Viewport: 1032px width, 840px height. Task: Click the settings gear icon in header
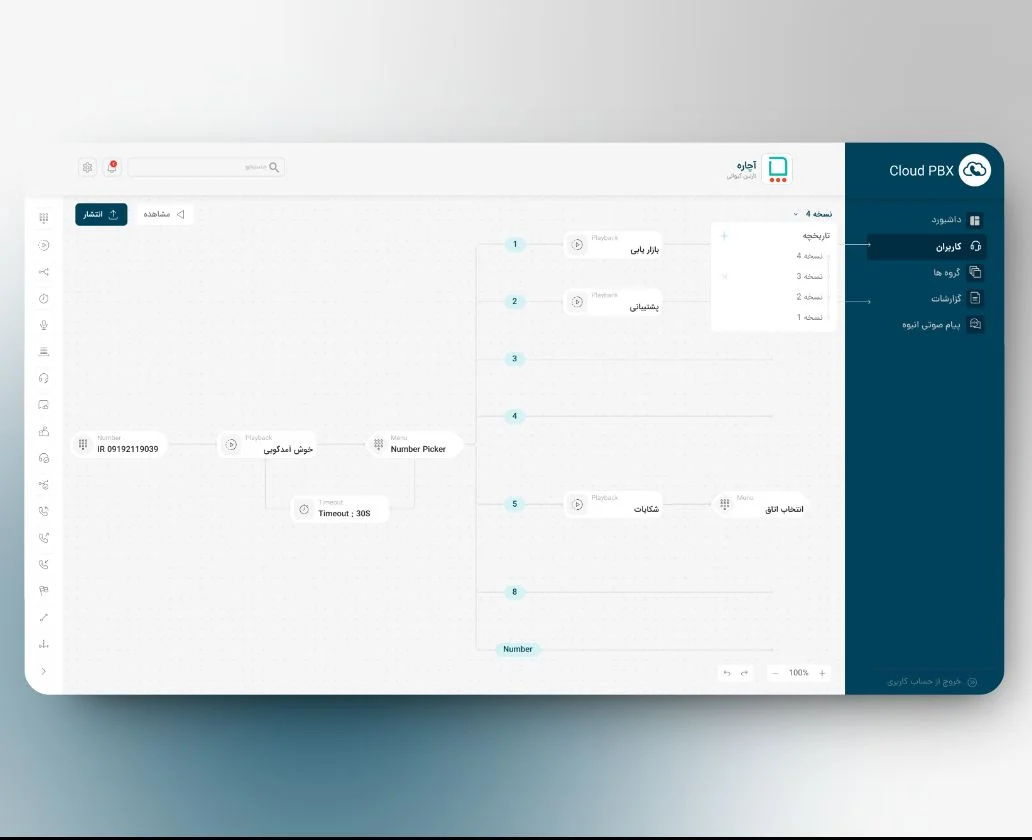[88, 167]
